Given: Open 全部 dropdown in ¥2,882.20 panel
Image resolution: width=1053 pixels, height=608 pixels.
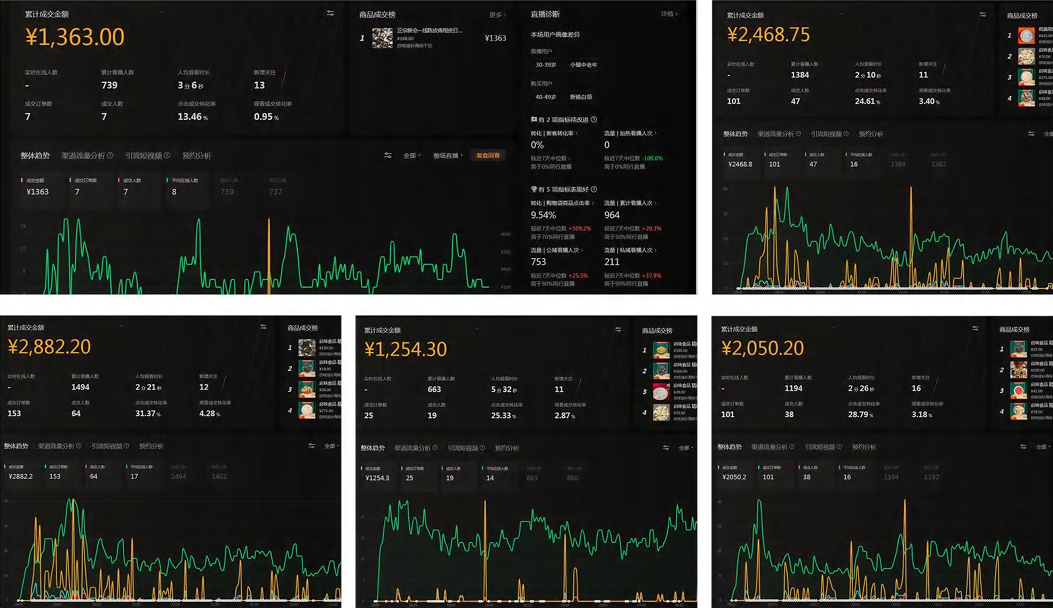Looking at the screenshot, I should pyautogui.click(x=331, y=445).
